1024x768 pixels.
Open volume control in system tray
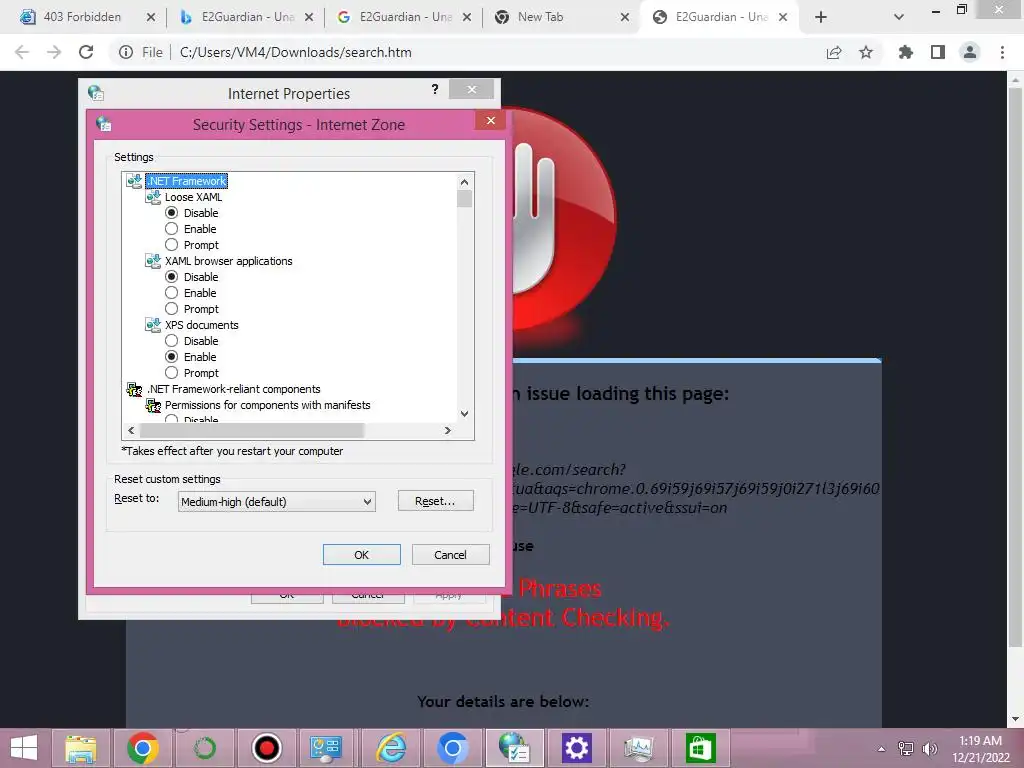point(929,749)
